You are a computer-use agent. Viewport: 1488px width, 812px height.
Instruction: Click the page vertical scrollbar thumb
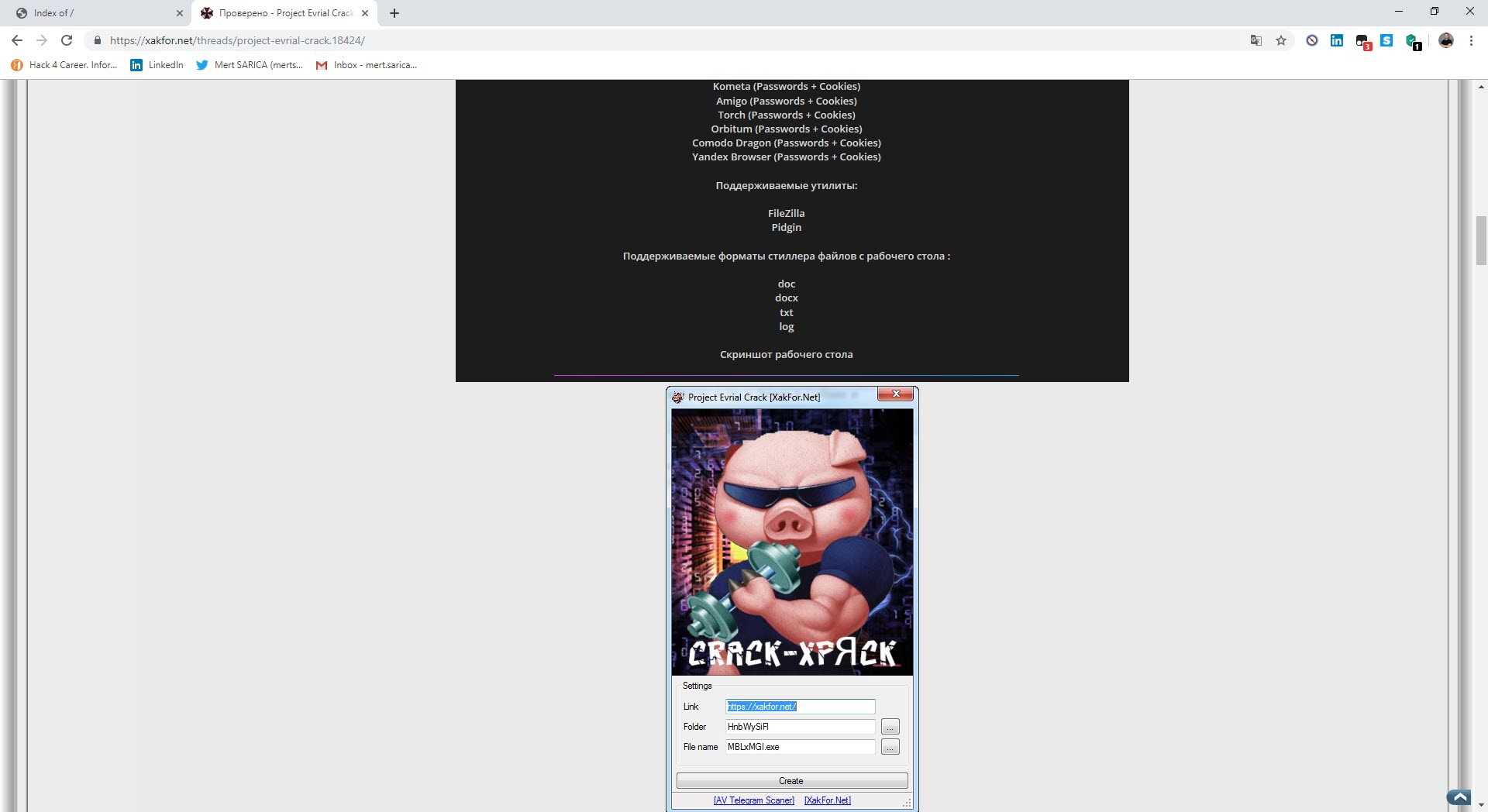click(1481, 241)
